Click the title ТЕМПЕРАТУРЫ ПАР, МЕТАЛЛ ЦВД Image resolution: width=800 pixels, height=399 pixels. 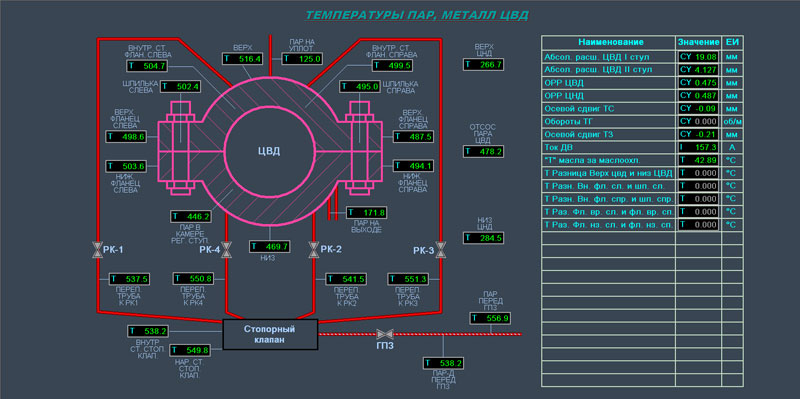point(417,15)
